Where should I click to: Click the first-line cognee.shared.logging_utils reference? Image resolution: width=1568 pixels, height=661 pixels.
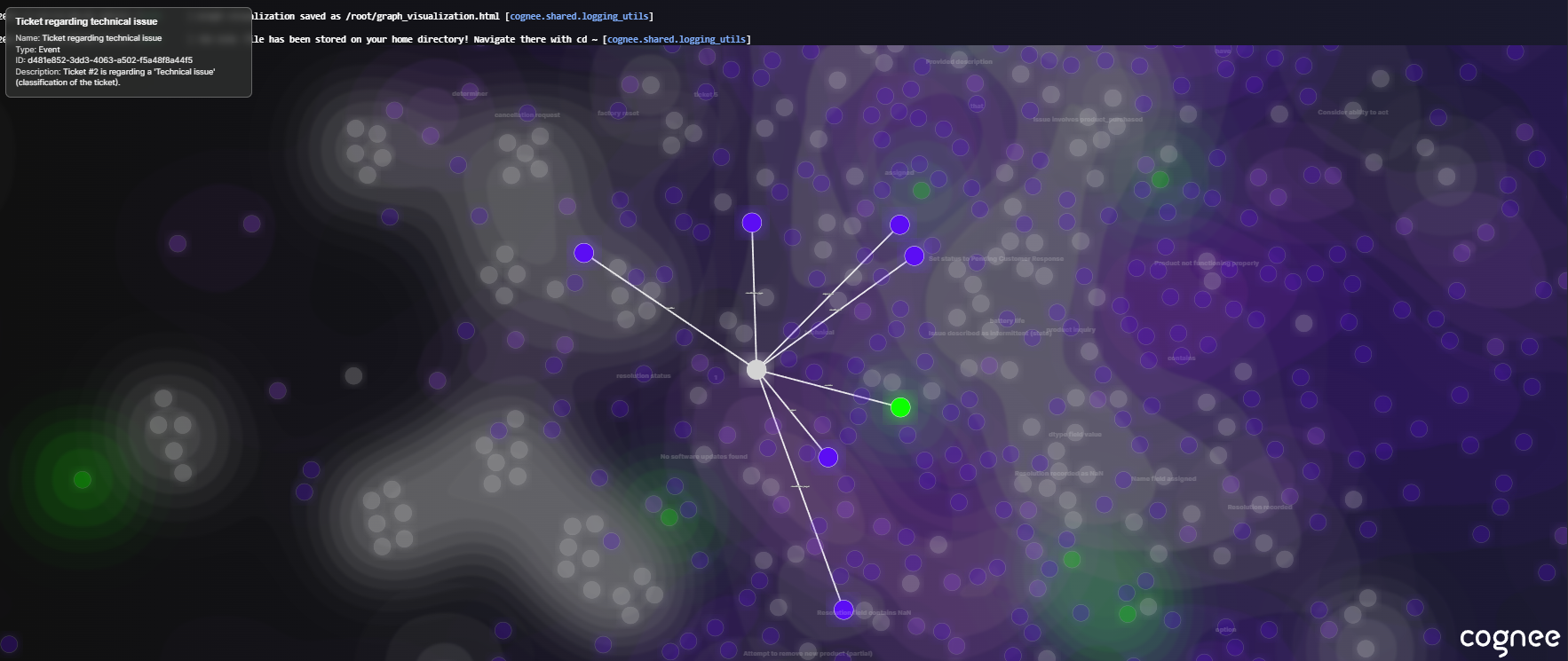point(579,16)
